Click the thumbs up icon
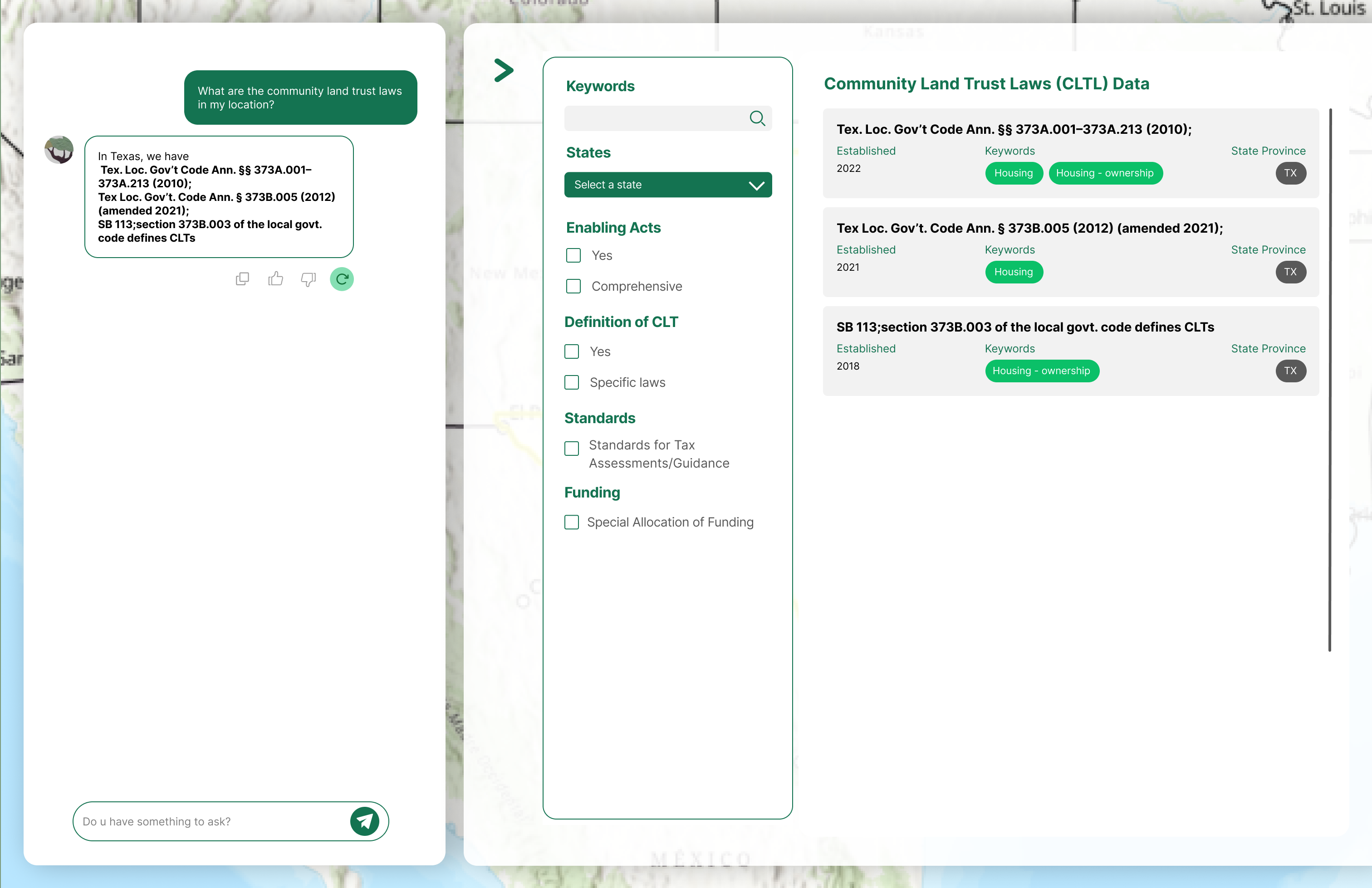Screen dimensions: 1372x888 coord(275,279)
